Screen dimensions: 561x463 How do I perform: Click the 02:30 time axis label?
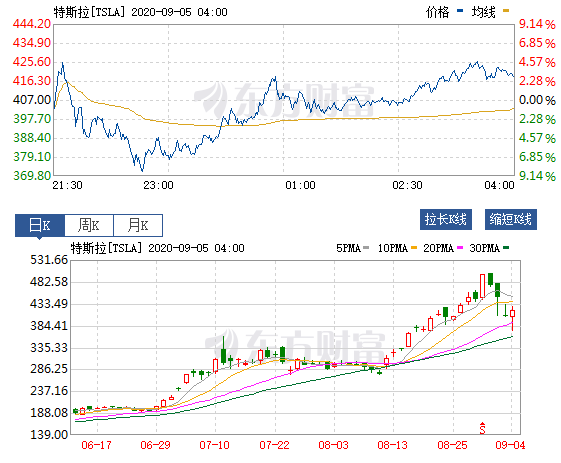[x=407, y=185]
